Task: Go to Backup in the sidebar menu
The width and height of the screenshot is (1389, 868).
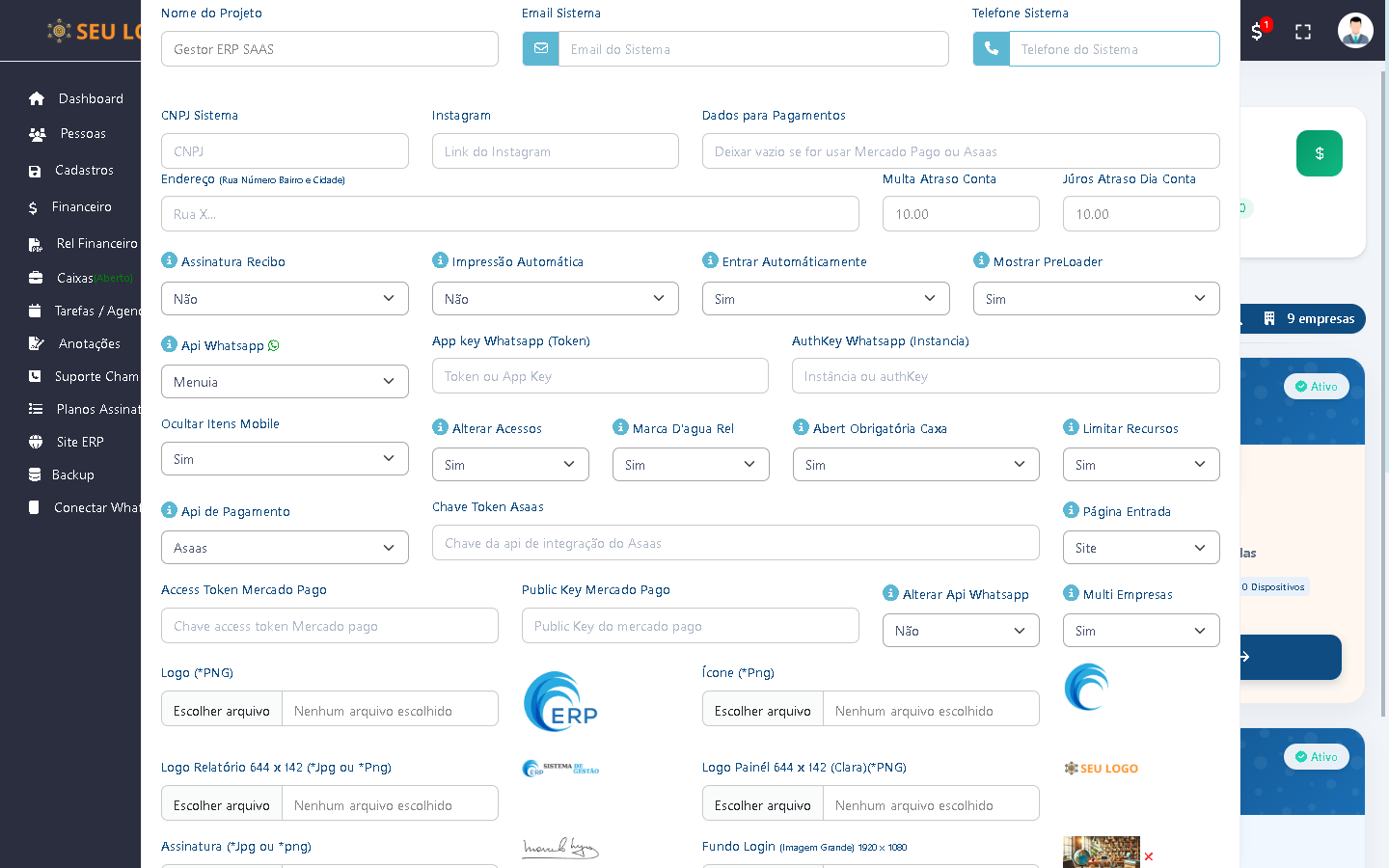Action: pyautogui.click(x=72, y=475)
